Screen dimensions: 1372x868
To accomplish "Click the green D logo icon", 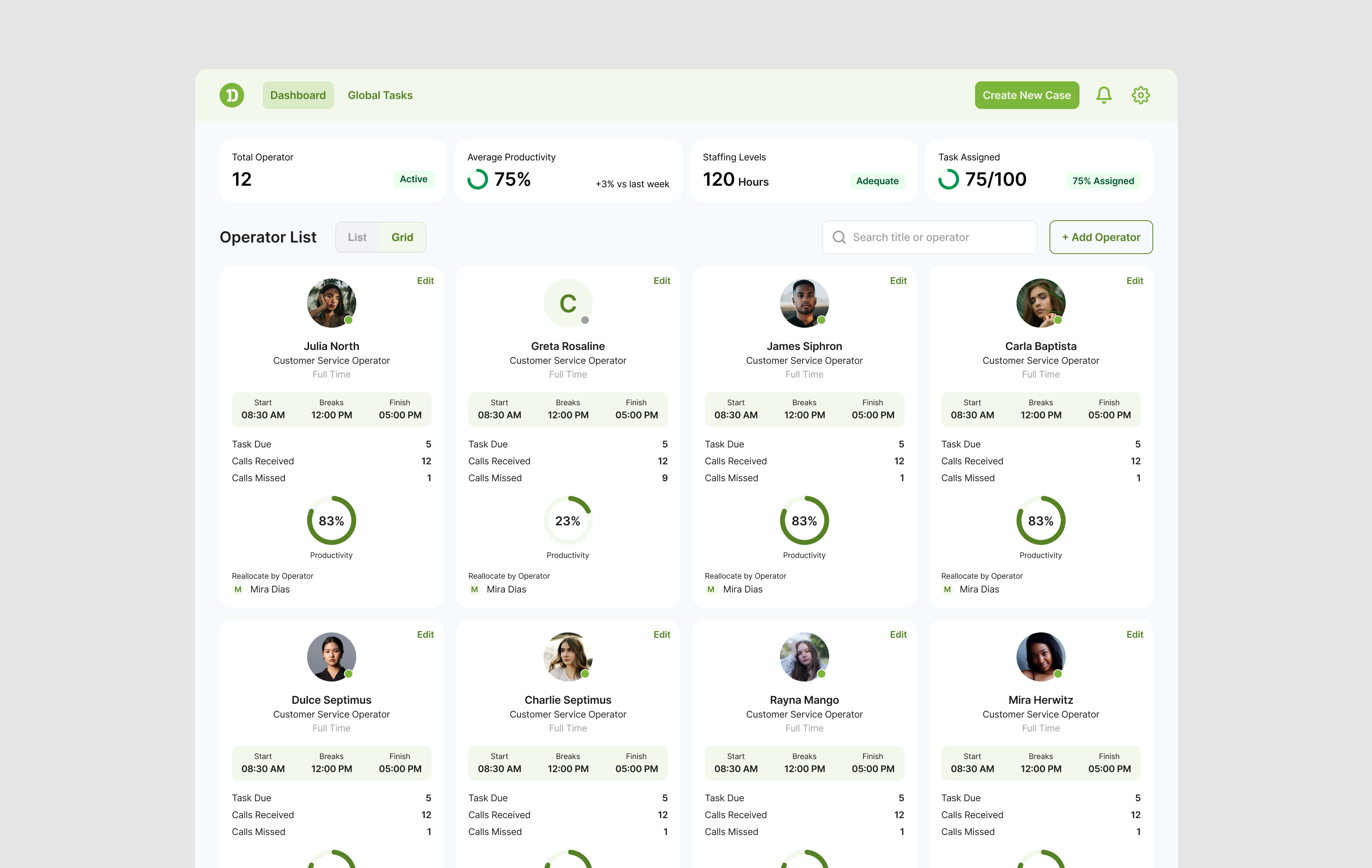I will tap(232, 95).
